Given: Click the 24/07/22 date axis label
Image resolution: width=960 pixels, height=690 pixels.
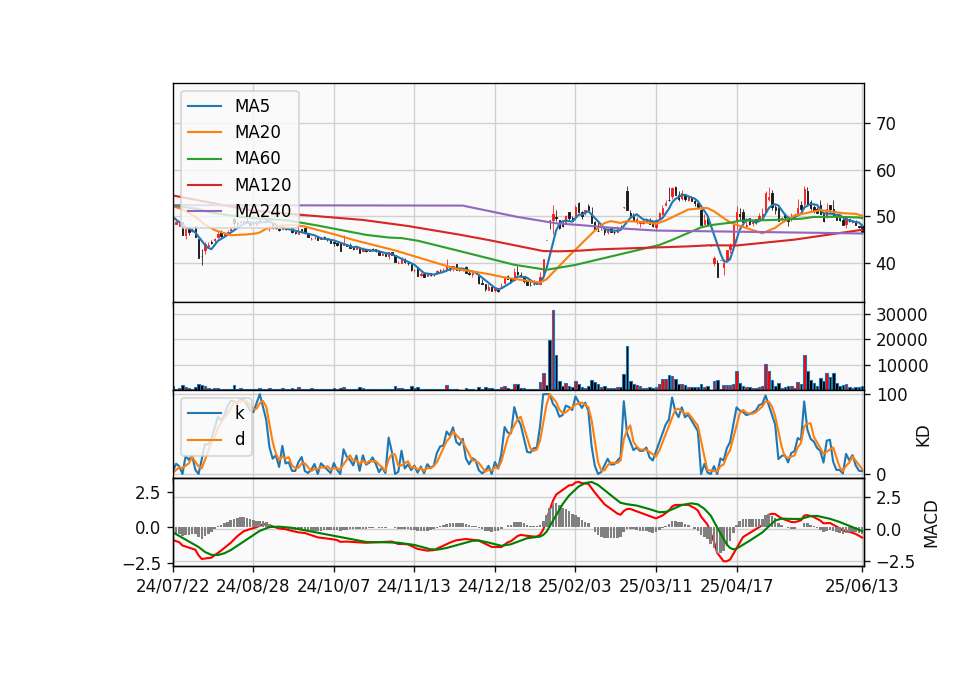Looking at the screenshot, I should [x=173, y=586].
